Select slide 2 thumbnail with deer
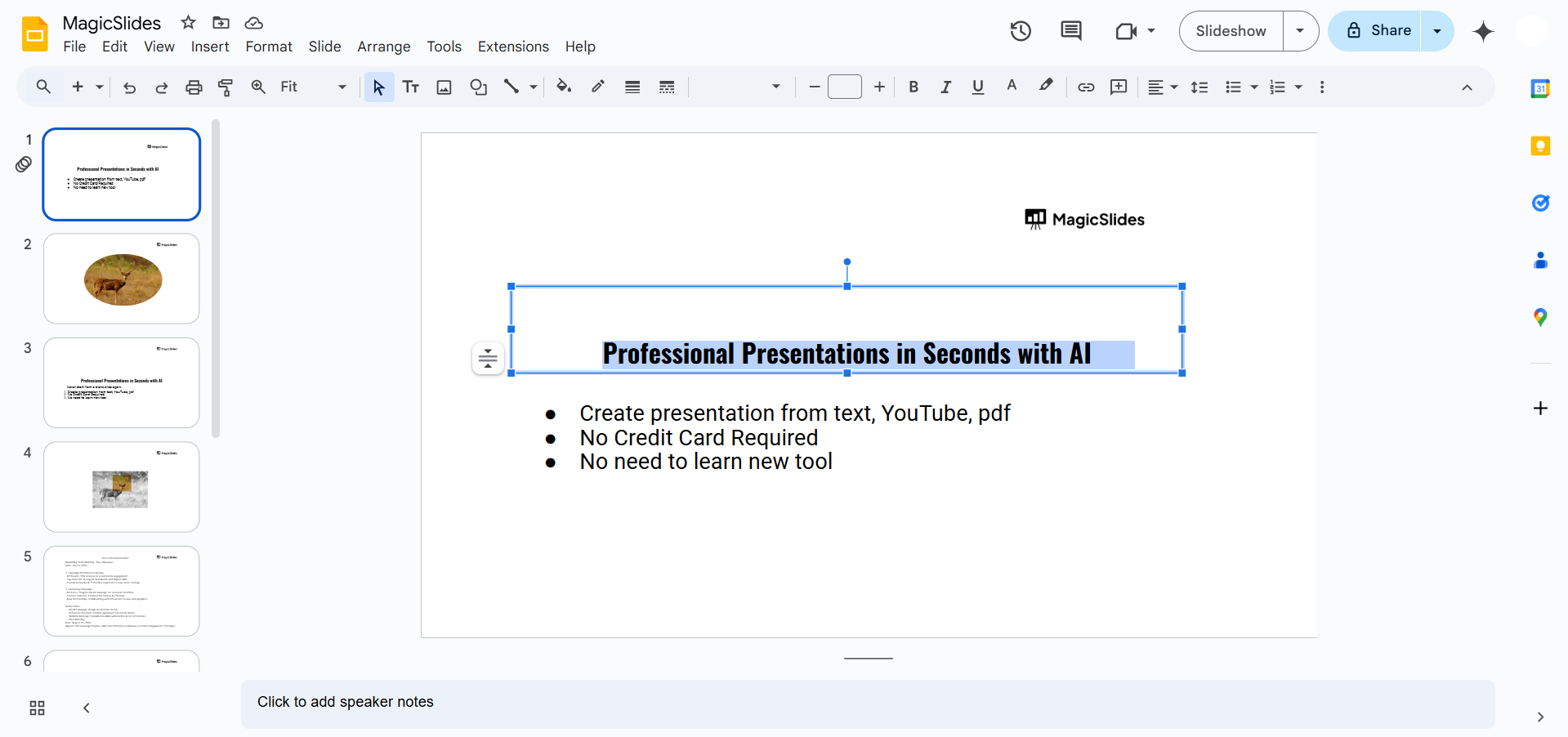This screenshot has width=1568, height=737. [x=122, y=279]
